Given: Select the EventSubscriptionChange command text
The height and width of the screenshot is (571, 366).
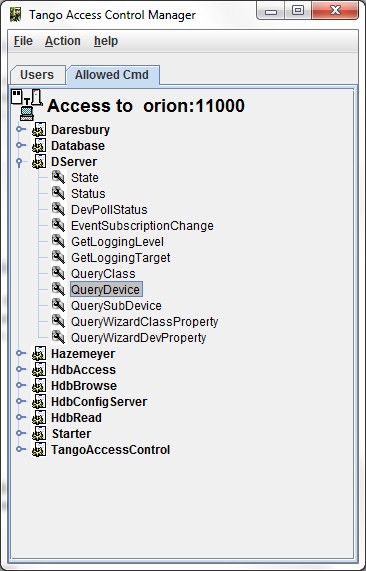Looking at the screenshot, I should (142, 226).
